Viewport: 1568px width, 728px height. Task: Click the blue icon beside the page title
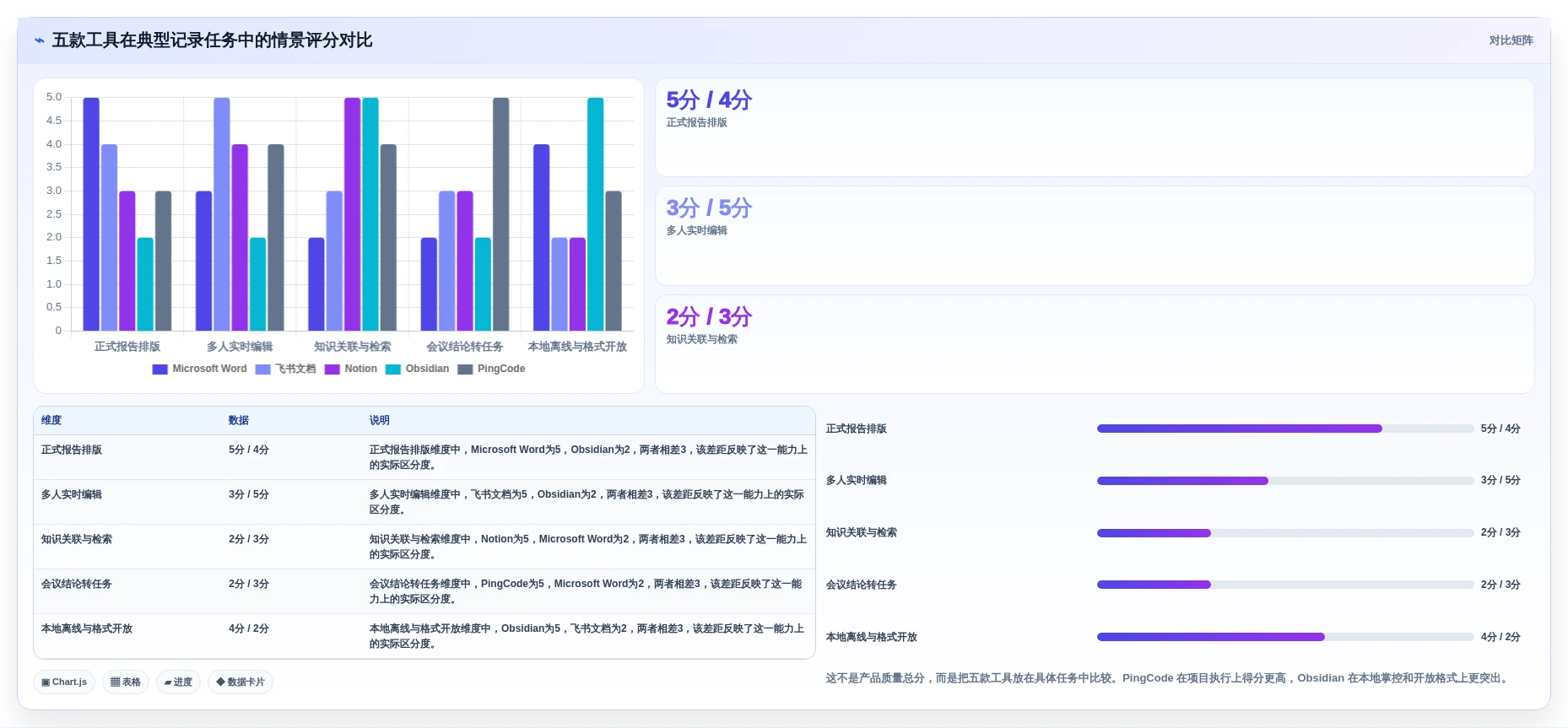tap(40, 40)
